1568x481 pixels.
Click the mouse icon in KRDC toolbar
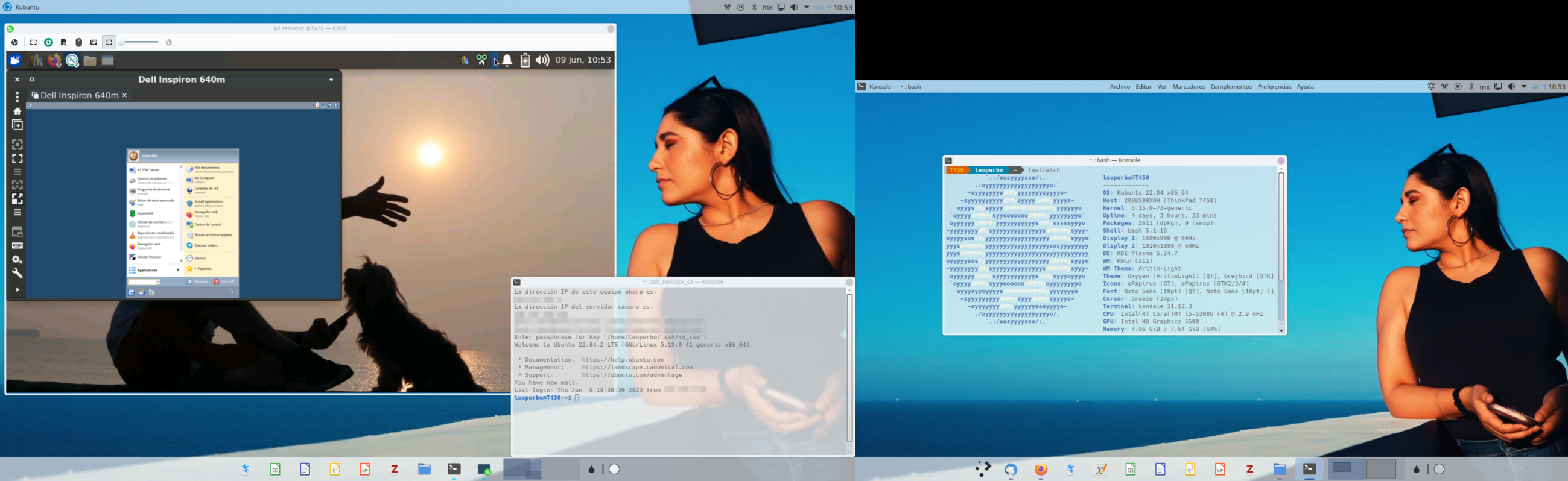(x=78, y=43)
